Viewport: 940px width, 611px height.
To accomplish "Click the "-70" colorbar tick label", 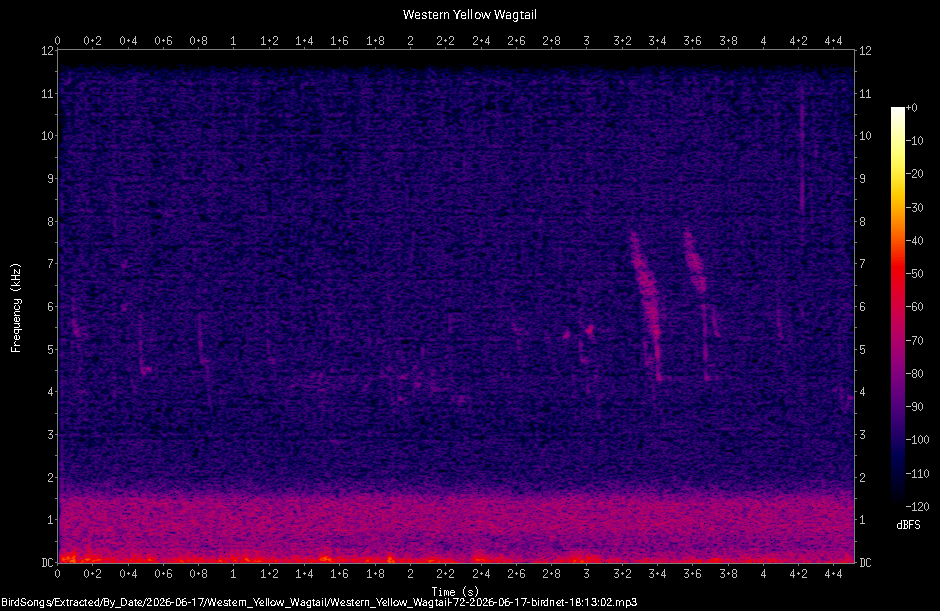I will (914, 341).
